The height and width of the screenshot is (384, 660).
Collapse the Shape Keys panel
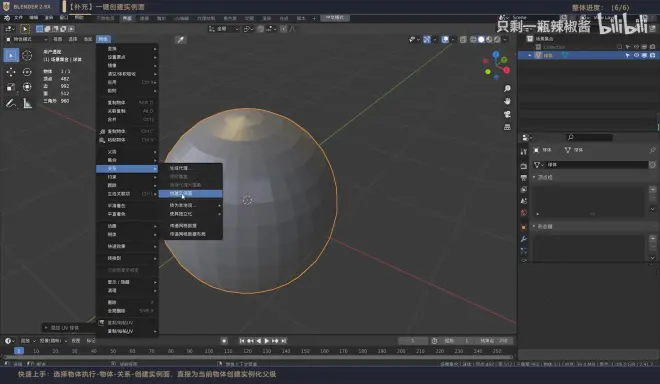pyautogui.click(x=534, y=227)
